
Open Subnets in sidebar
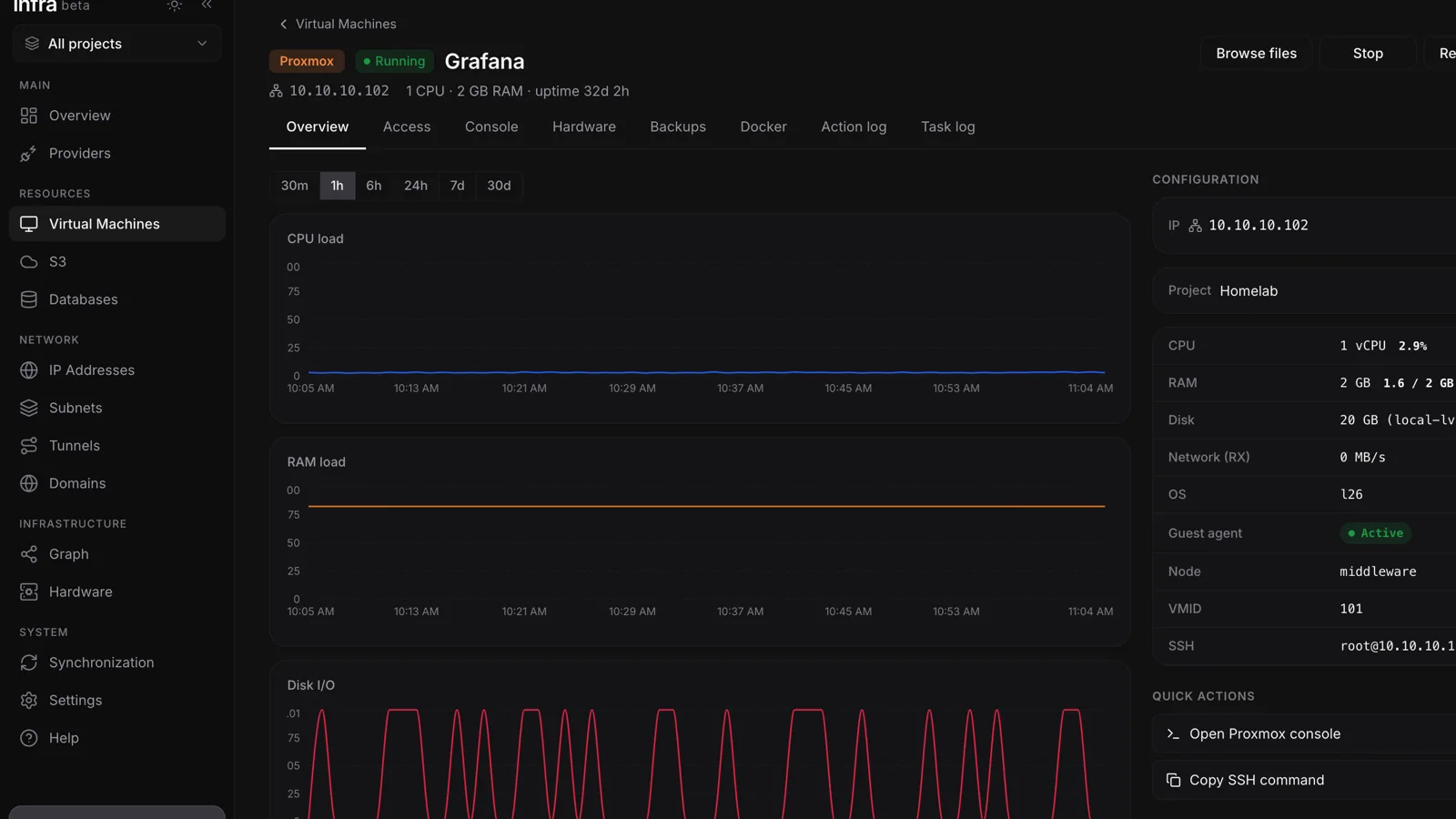116,408
